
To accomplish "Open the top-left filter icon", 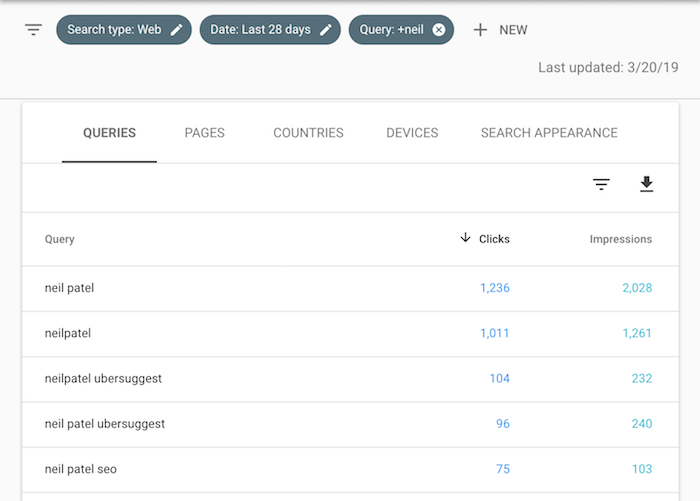I will [33, 30].
